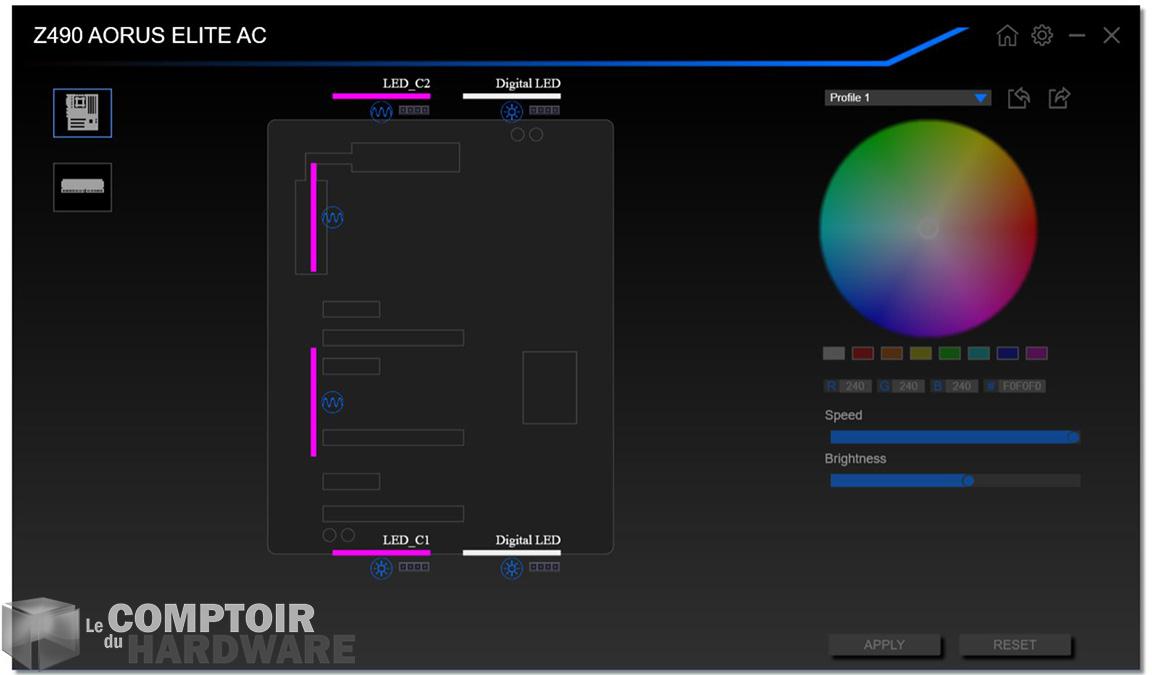This screenshot has width=1152, height=675.
Task: Choose the purple color swatch
Action: [x=1037, y=353]
